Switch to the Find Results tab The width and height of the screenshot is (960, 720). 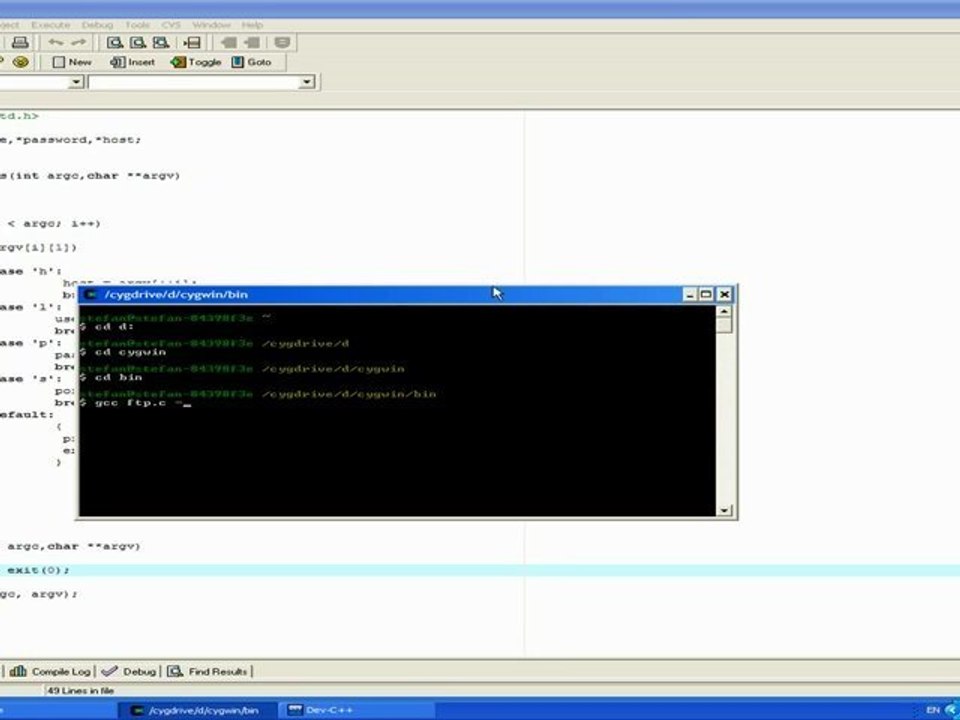tap(208, 672)
